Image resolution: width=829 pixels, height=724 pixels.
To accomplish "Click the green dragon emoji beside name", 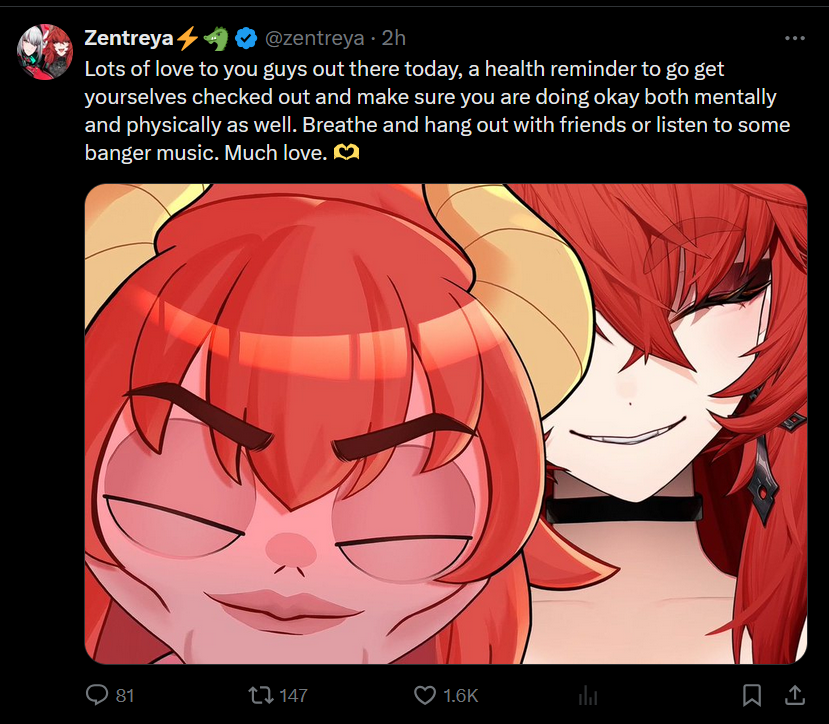I will click(x=216, y=39).
